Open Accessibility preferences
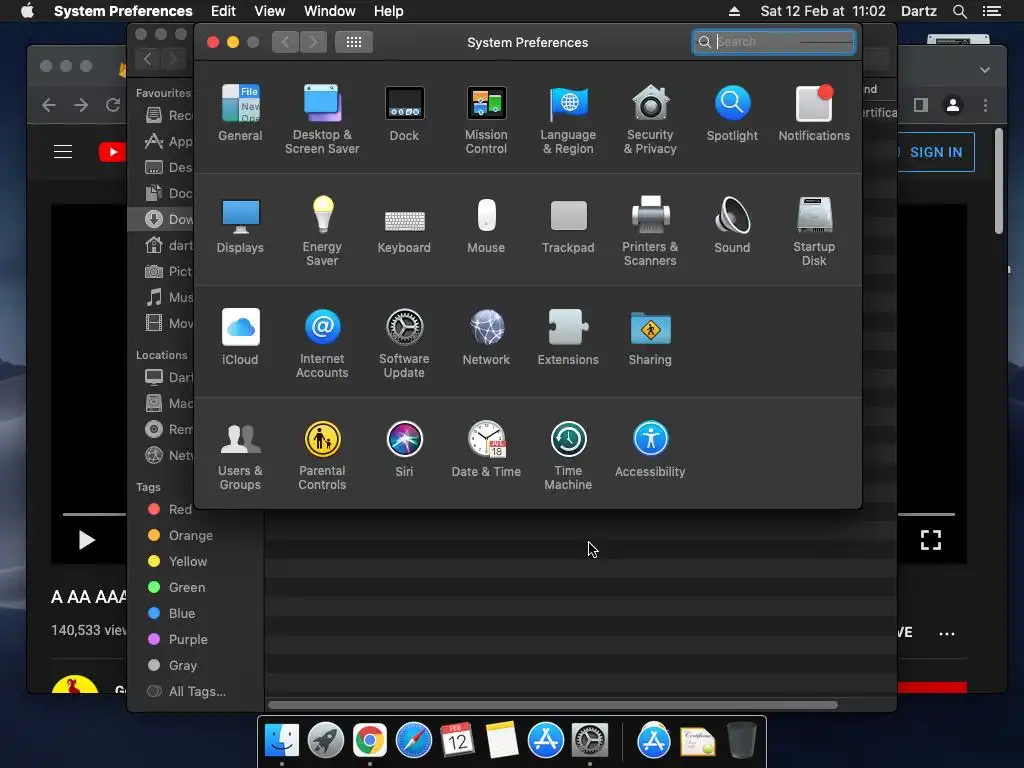Viewport: 1024px width, 768px height. click(650, 449)
